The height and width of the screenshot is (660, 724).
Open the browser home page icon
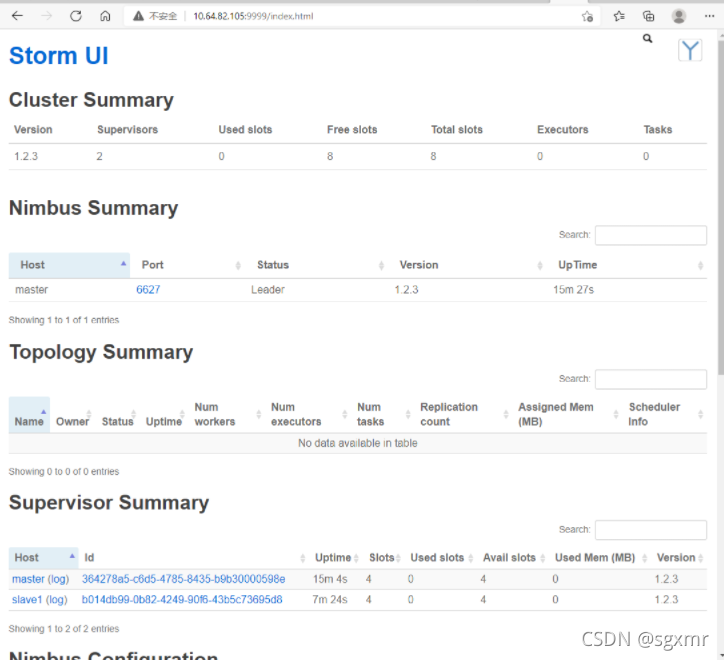105,16
